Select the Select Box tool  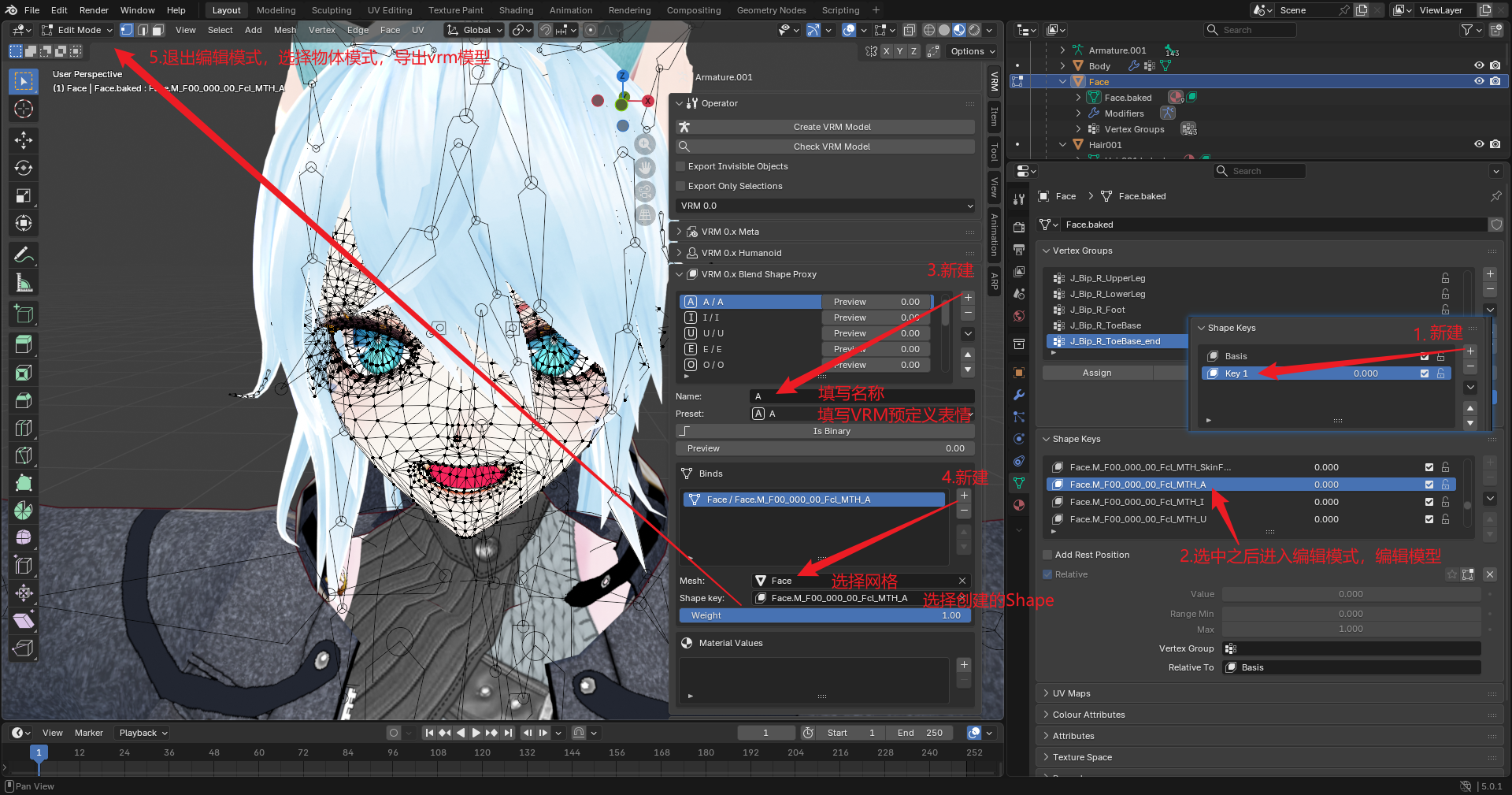click(24, 81)
